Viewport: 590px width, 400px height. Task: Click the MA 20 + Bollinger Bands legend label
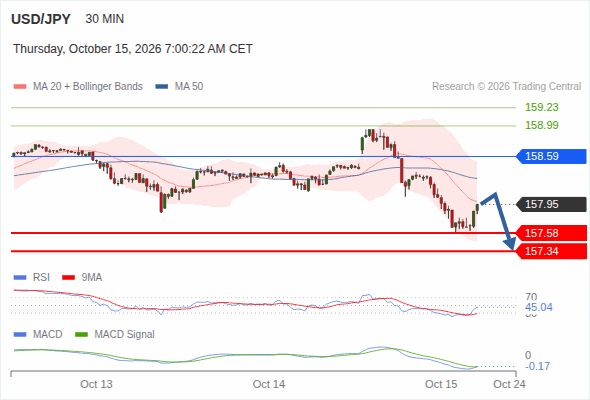(88, 87)
